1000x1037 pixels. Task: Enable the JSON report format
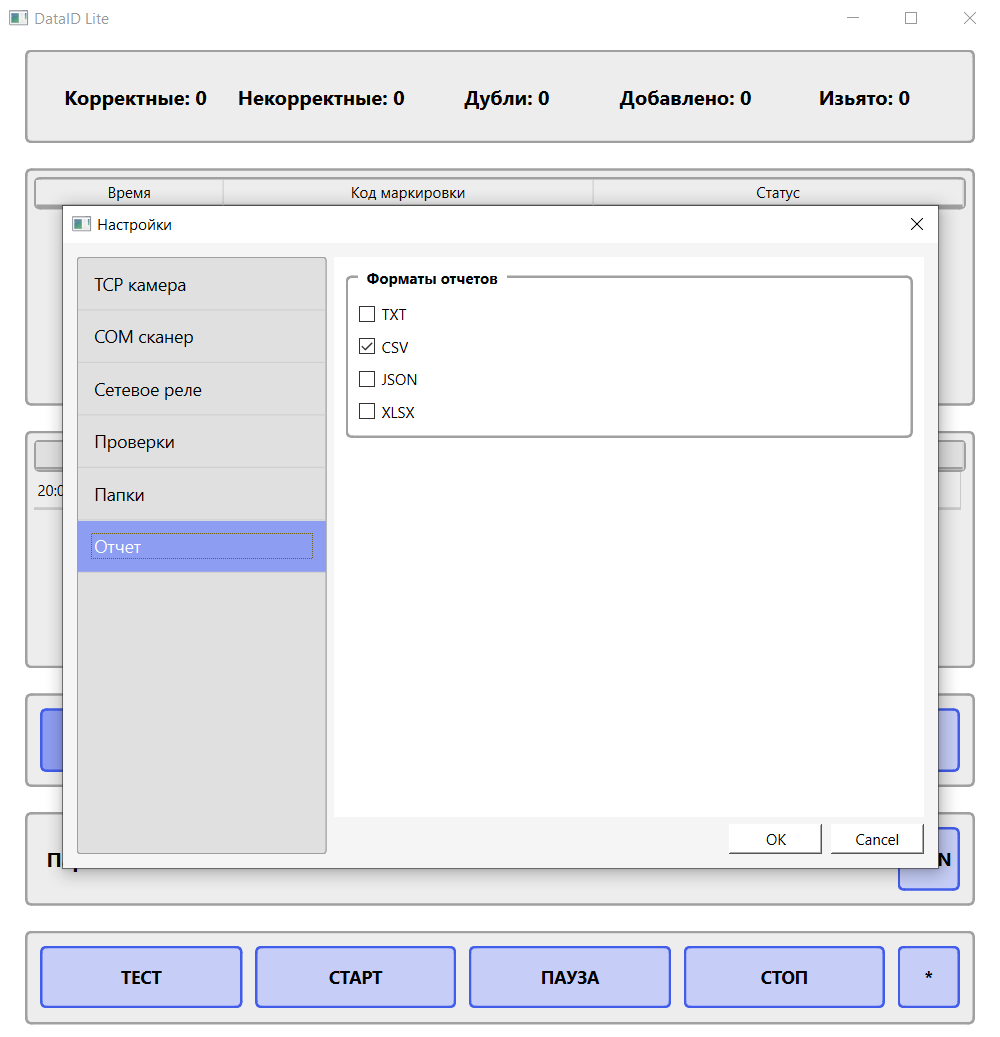366,379
